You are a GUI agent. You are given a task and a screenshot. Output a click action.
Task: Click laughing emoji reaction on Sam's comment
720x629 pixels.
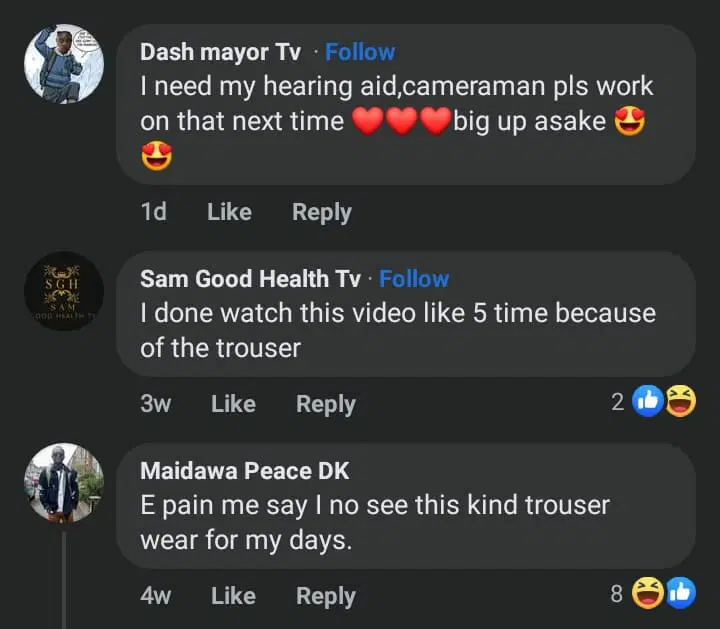point(681,402)
